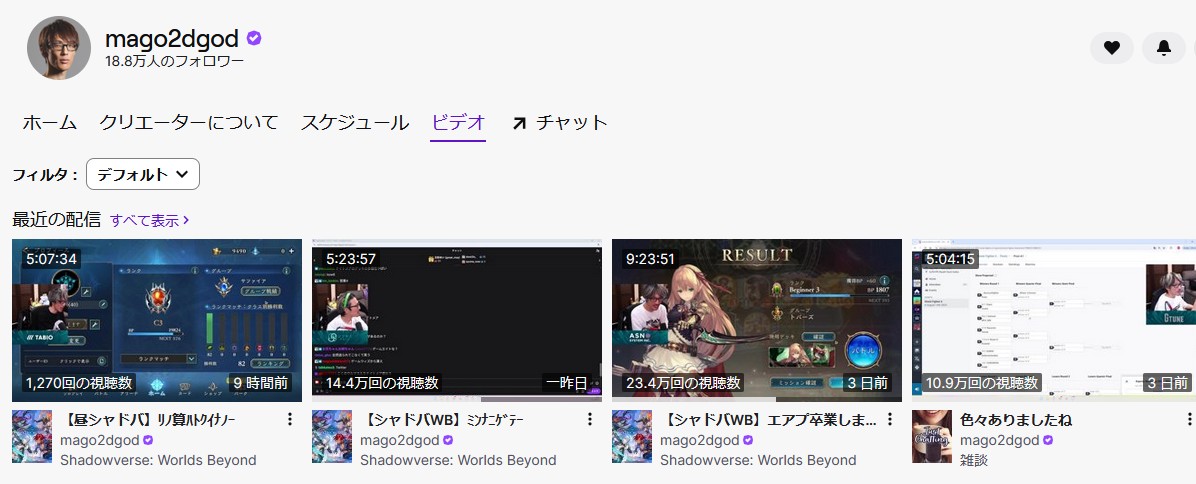Open the デフォルト filter dropdown
The image size is (1196, 484).
143,174
